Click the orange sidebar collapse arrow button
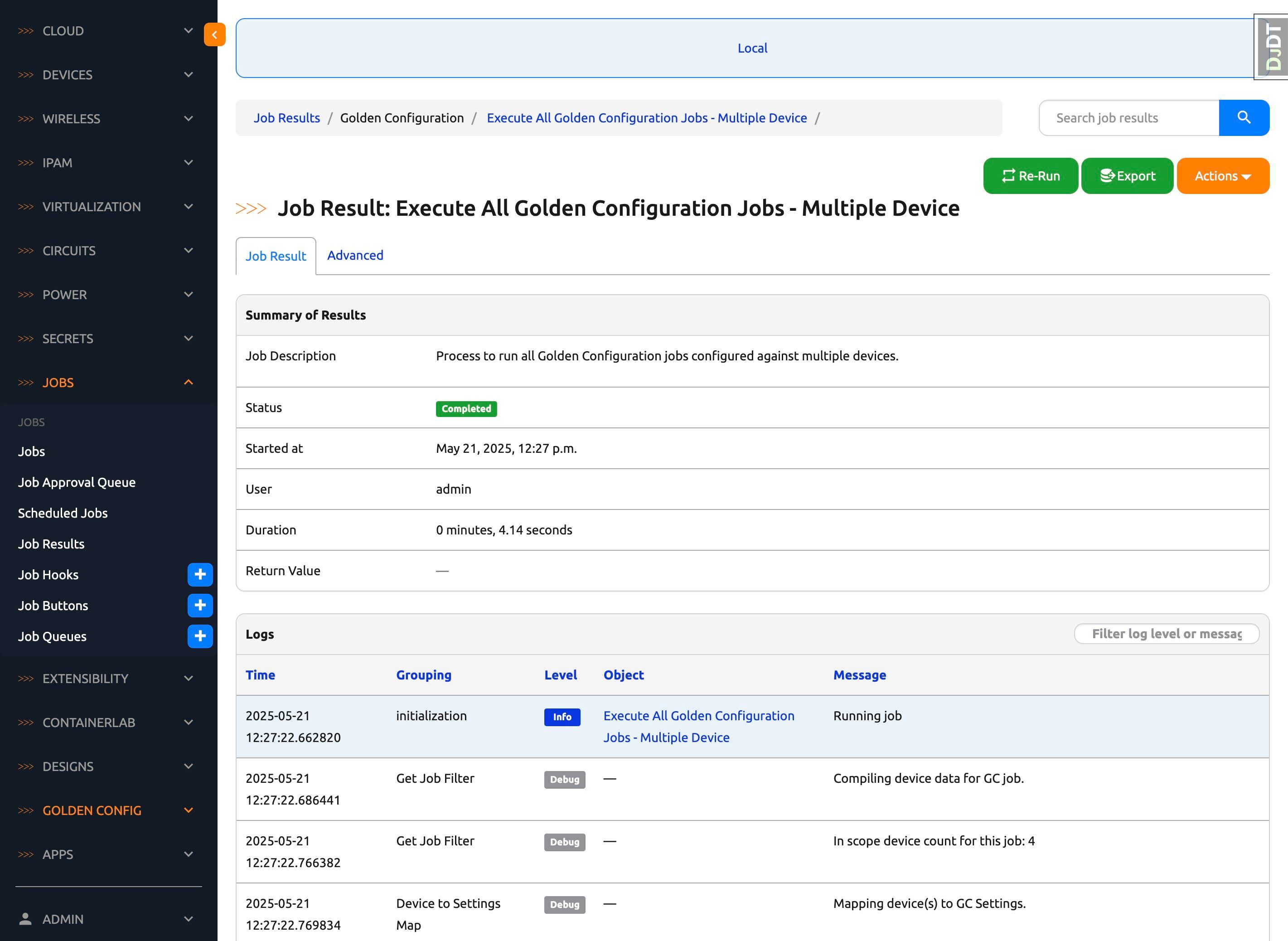The height and width of the screenshot is (941, 1288). (x=215, y=35)
